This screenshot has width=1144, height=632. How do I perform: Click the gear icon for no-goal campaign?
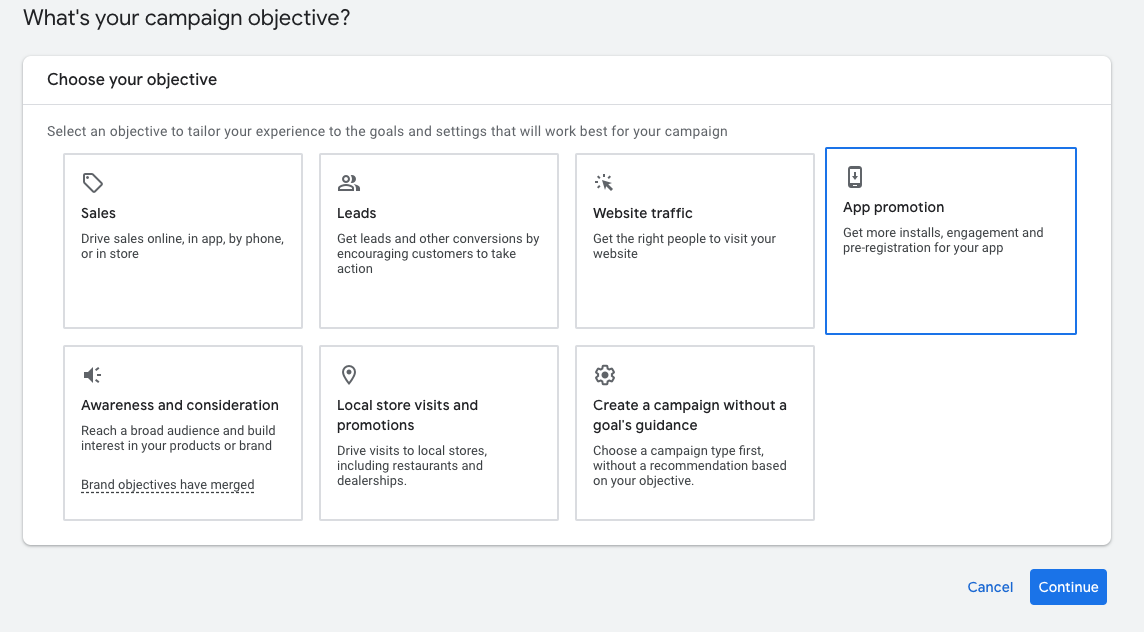pyautogui.click(x=604, y=375)
